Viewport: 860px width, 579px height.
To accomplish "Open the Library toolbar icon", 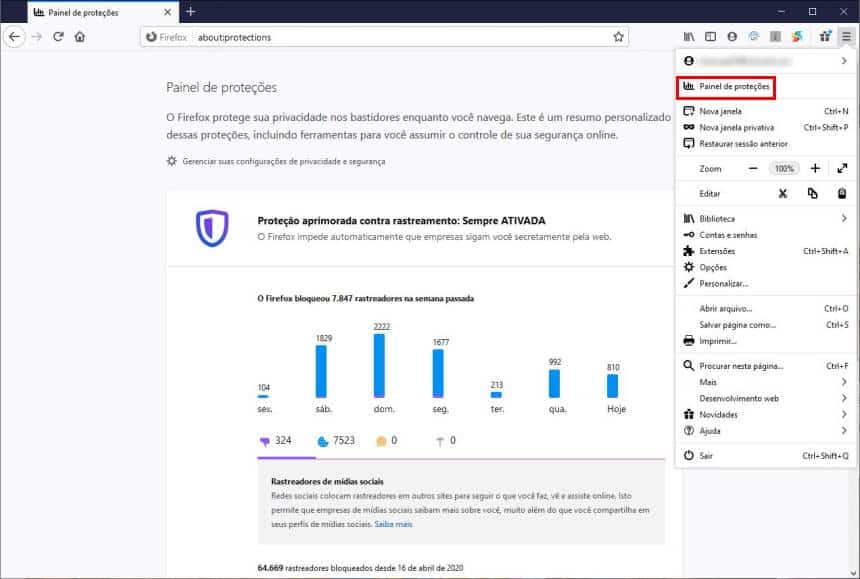I will [689, 37].
